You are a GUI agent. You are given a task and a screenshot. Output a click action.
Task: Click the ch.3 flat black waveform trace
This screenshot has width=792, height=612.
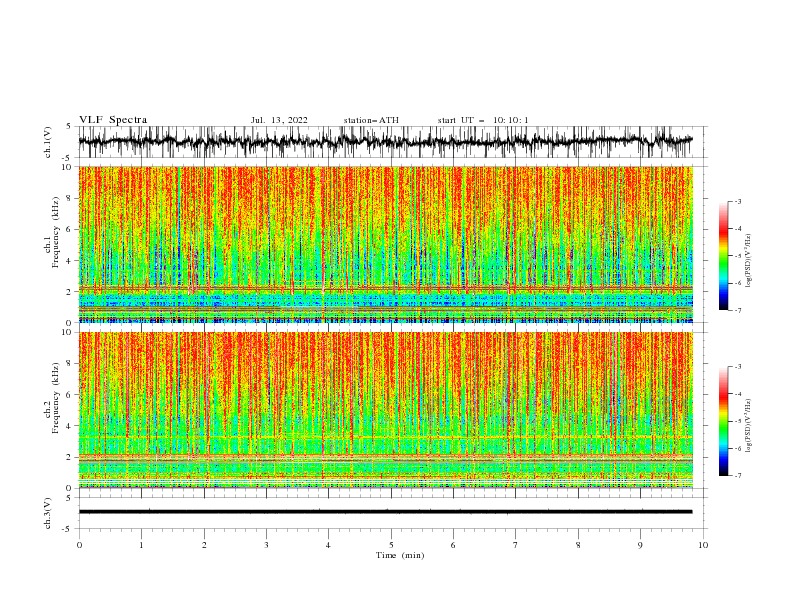coord(385,512)
